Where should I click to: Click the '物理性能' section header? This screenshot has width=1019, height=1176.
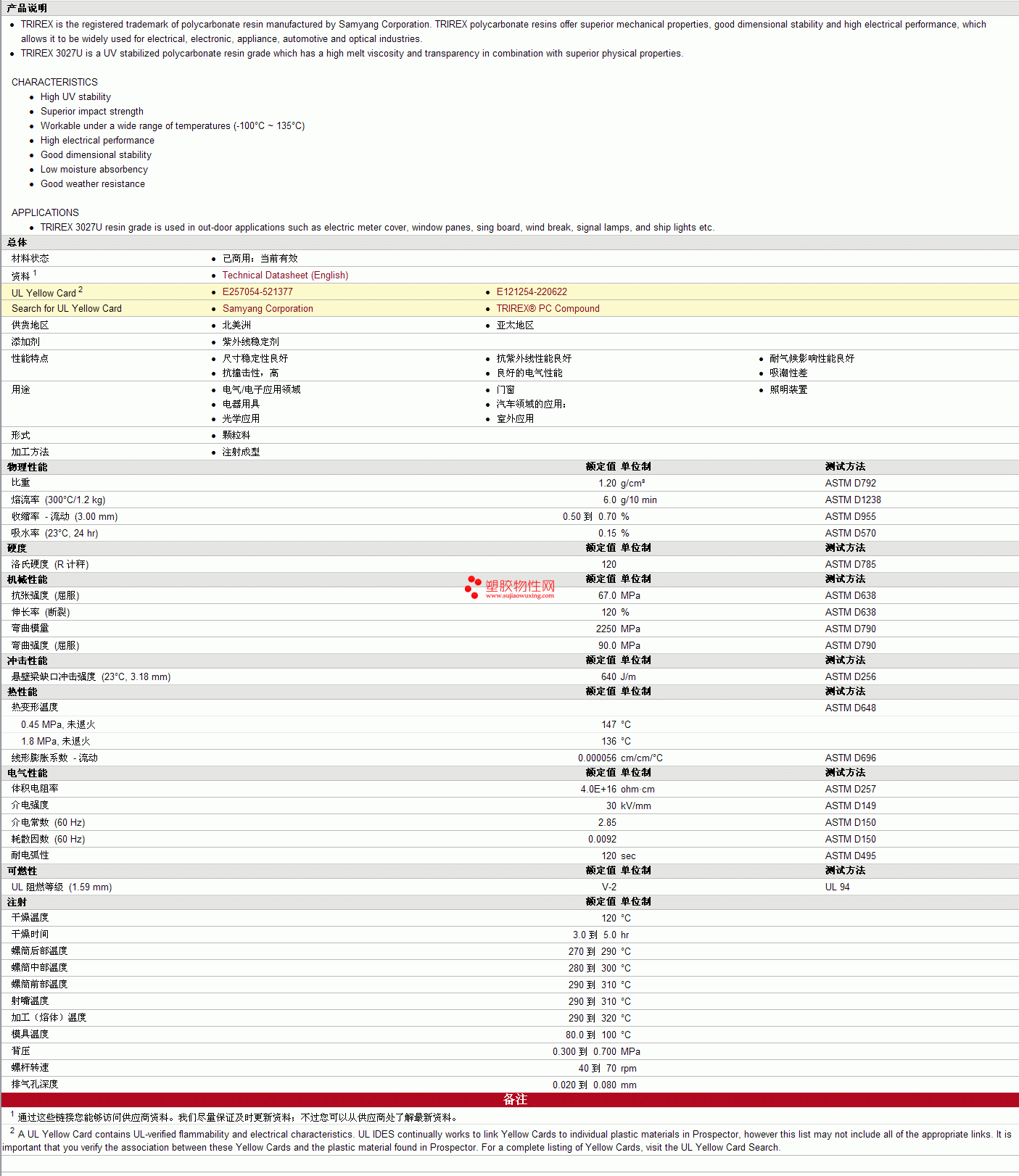pos(27,467)
